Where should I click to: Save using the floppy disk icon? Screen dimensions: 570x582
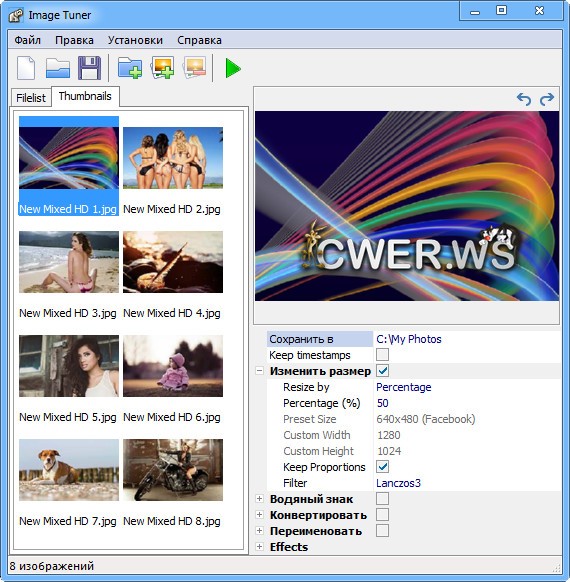tap(89, 68)
